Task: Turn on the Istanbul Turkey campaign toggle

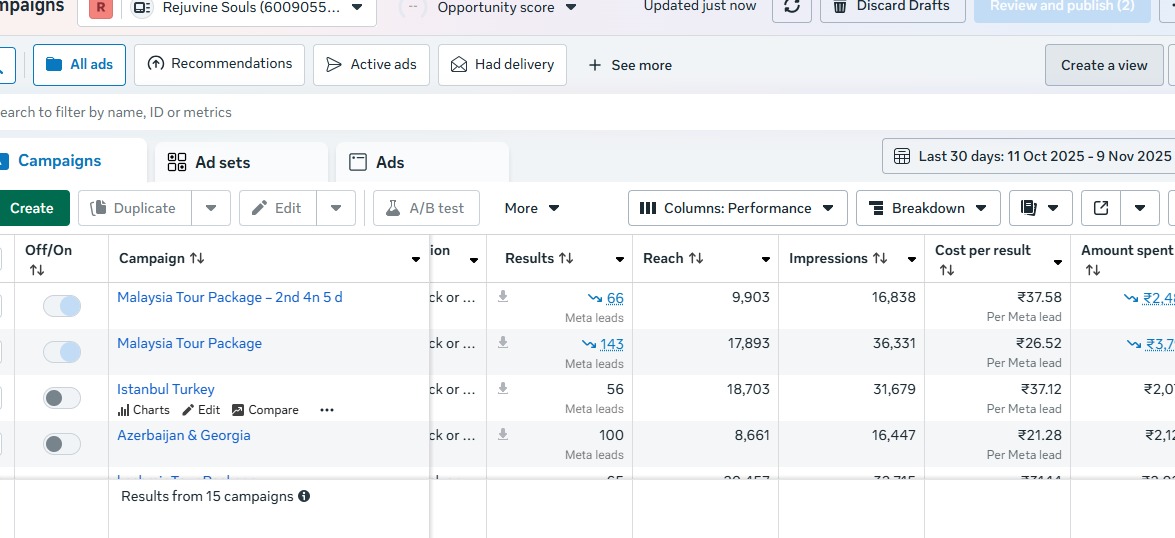Action: (x=62, y=398)
